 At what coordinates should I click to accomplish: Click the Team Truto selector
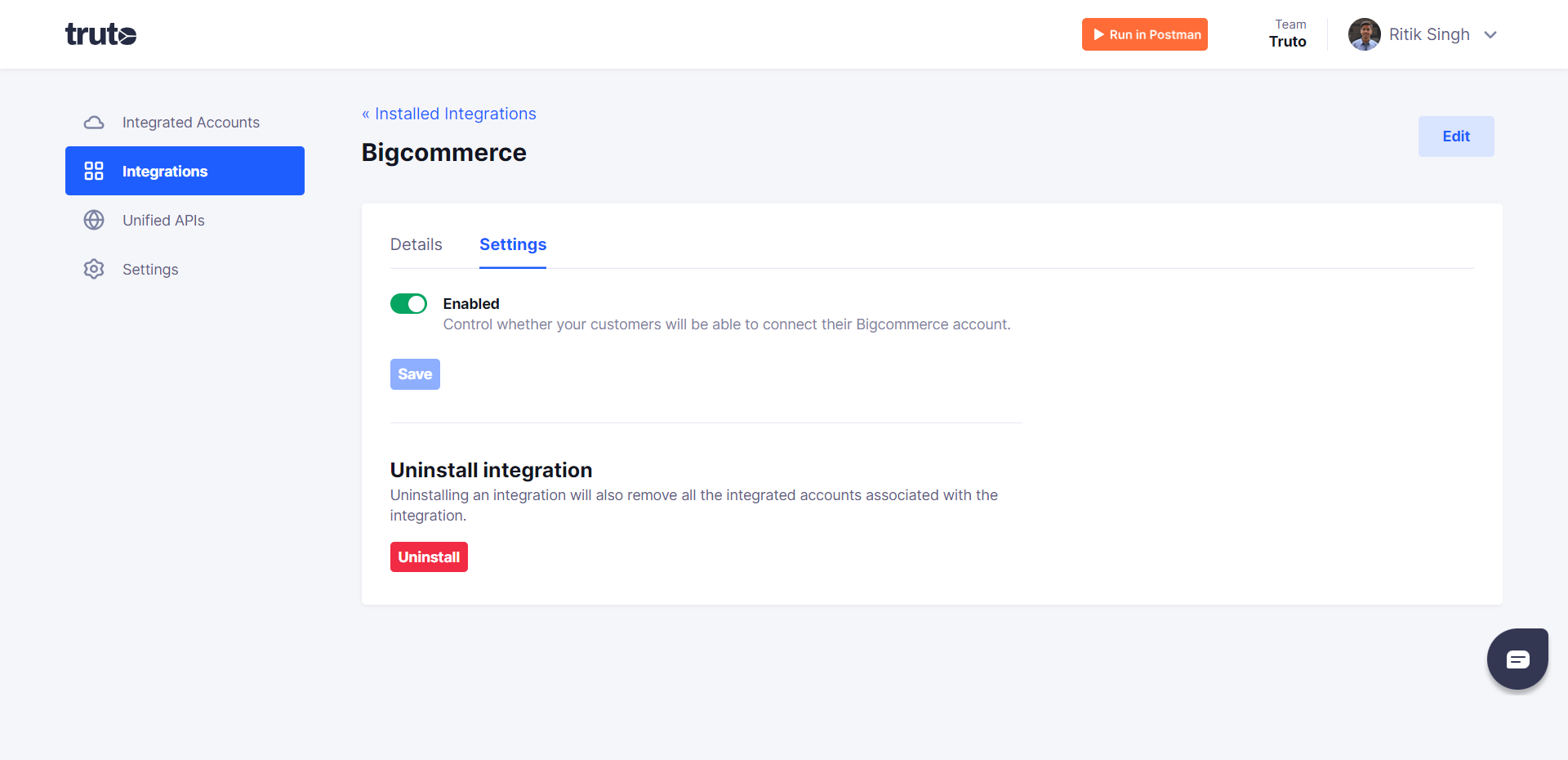coord(1288,34)
